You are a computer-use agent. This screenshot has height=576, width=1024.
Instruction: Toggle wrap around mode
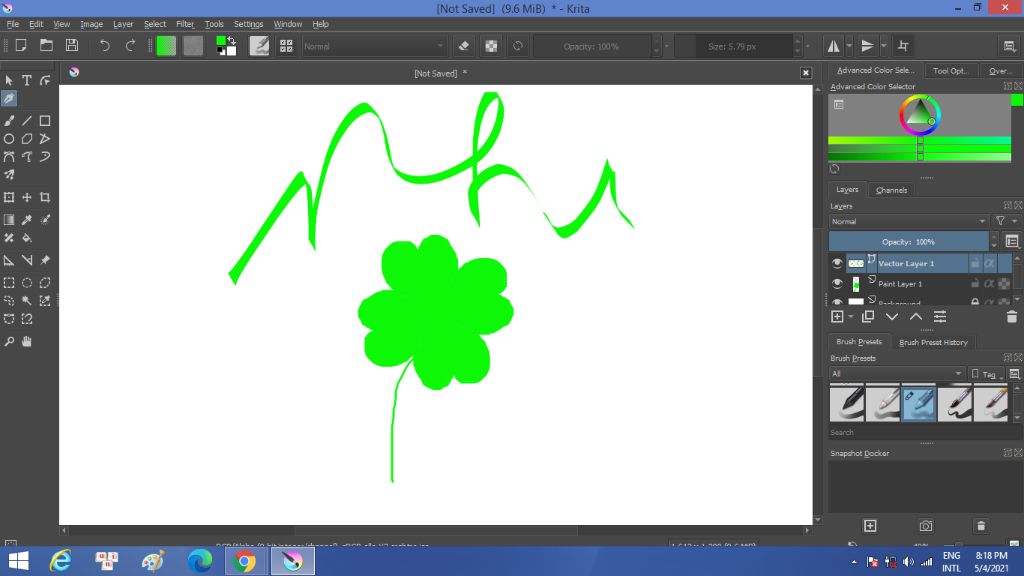[903, 46]
